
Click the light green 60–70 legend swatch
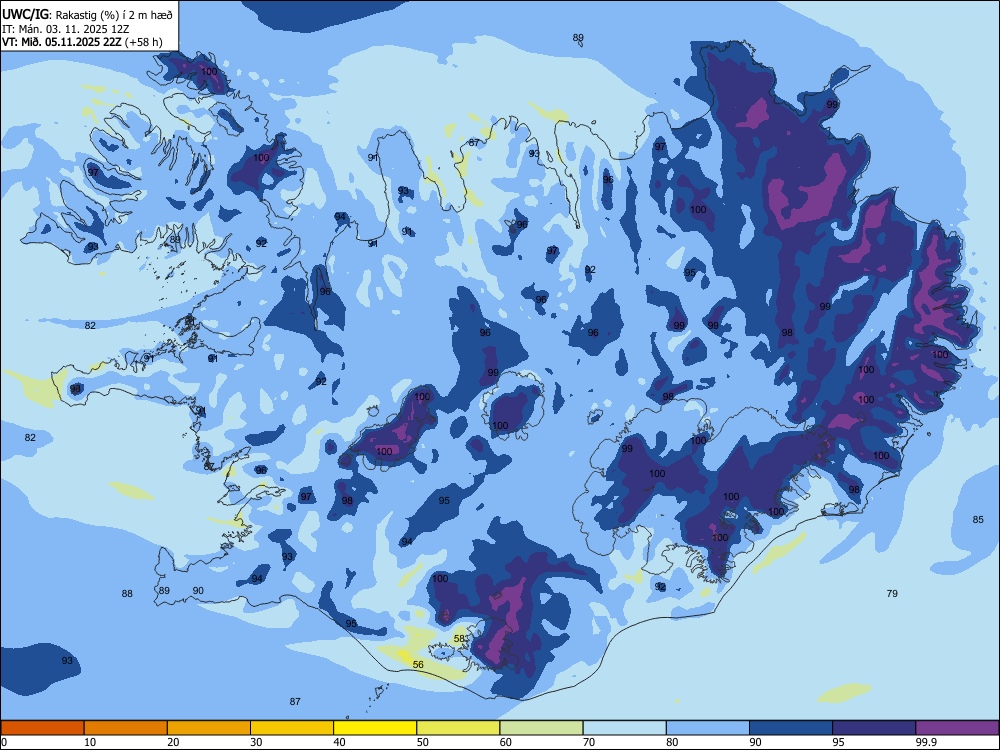[x=541, y=728]
